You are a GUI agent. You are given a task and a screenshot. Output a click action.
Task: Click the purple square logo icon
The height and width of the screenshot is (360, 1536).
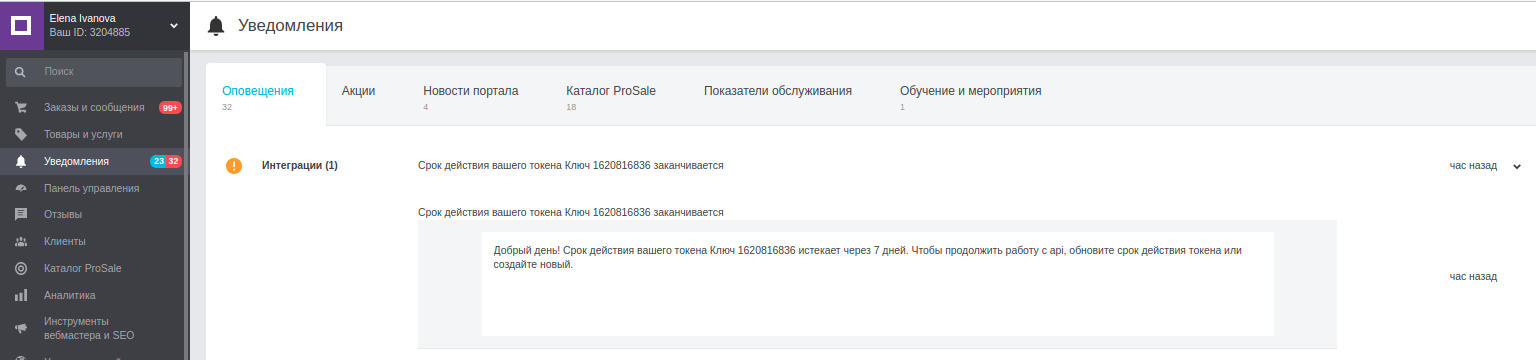(x=21, y=25)
